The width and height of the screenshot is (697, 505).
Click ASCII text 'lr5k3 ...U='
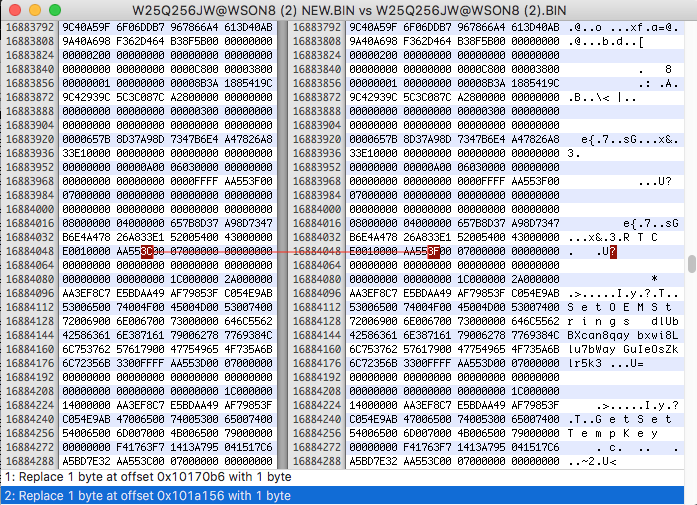(605, 363)
